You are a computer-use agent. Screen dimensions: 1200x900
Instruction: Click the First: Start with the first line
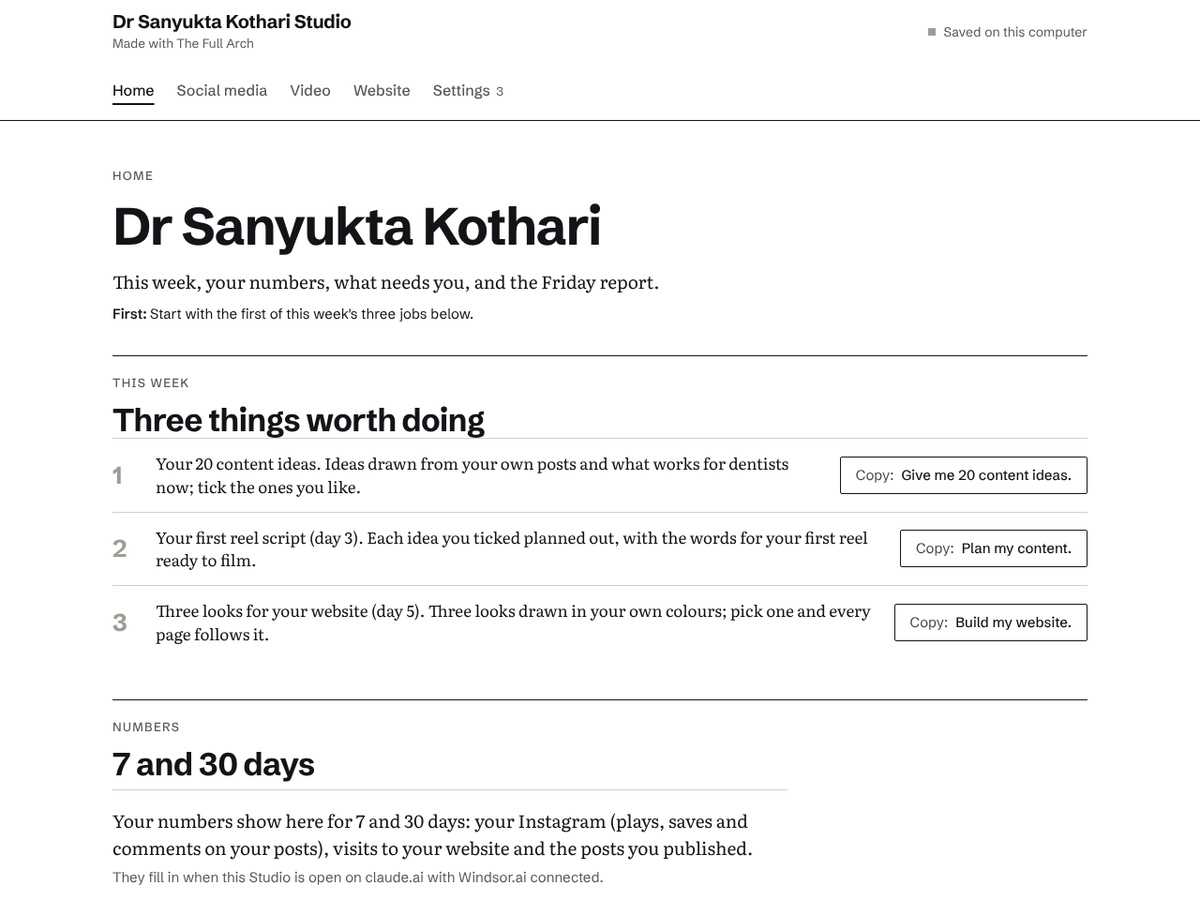(x=293, y=314)
